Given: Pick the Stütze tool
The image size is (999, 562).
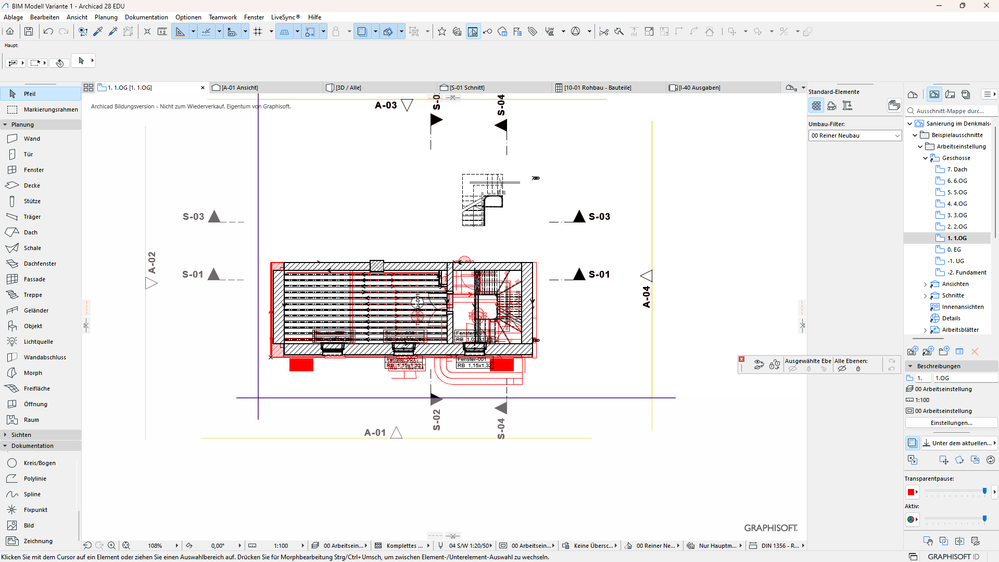Looking at the screenshot, I should (32, 201).
